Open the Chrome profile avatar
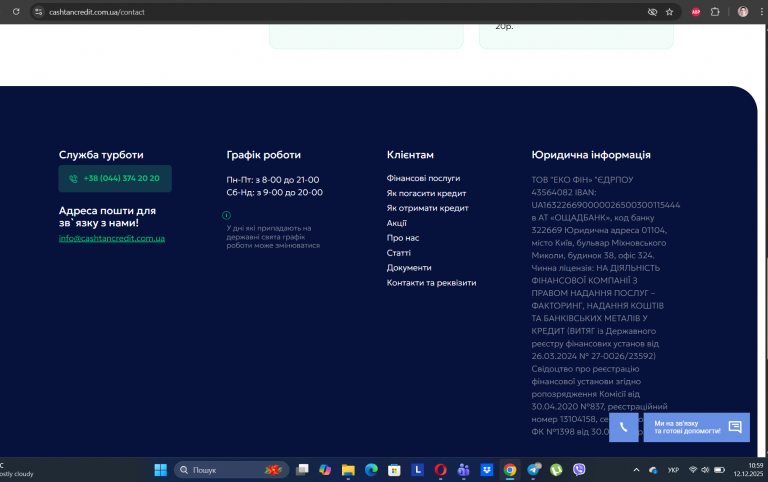768x482 pixels. point(743,12)
